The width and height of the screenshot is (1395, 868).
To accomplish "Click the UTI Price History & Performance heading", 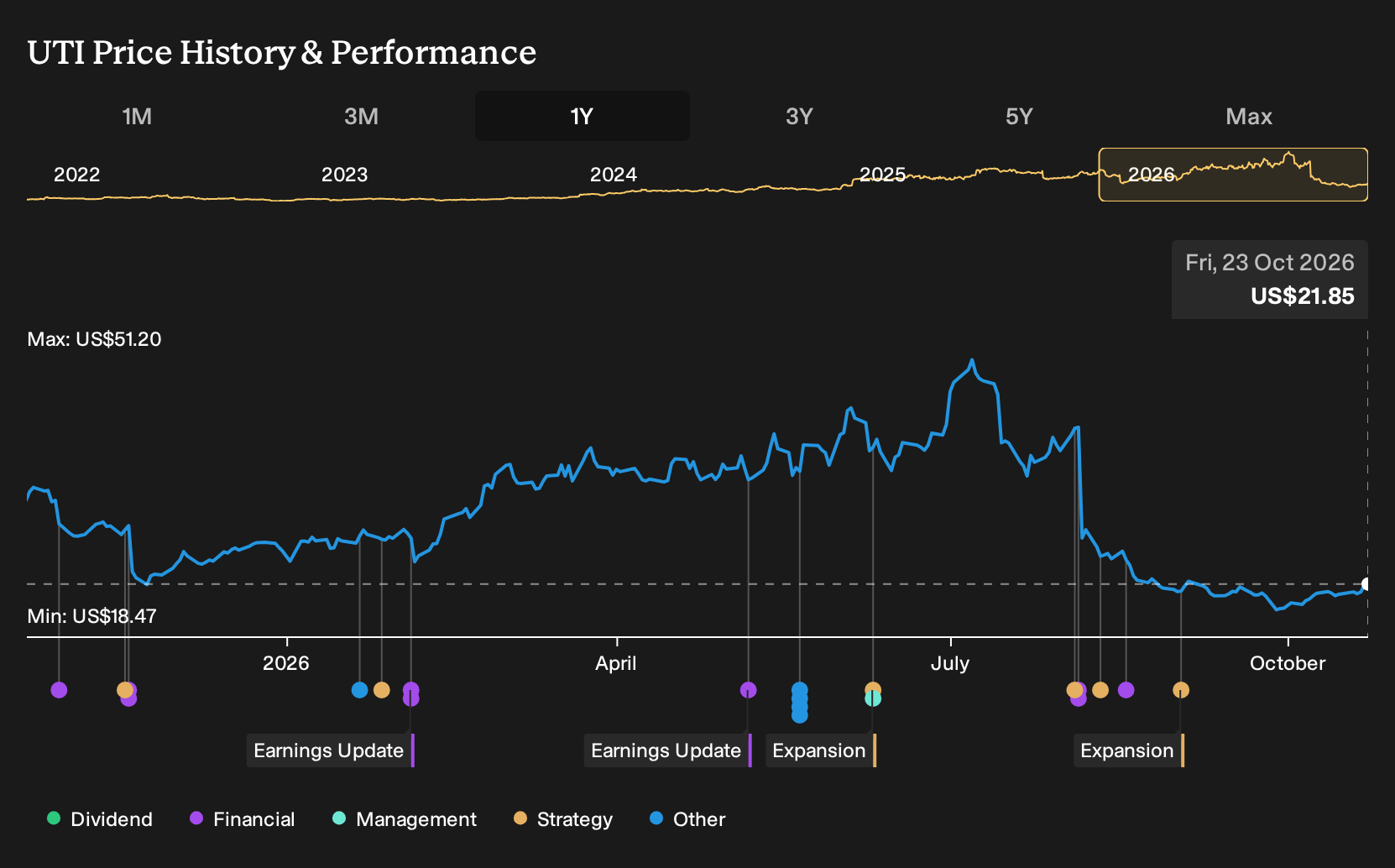I will pyautogui.click(x=282, y=52).
